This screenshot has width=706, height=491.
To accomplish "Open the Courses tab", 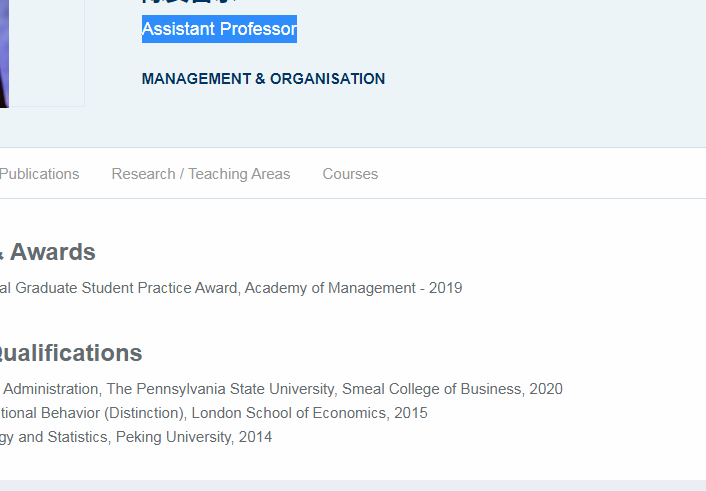I will coord(350,174).
